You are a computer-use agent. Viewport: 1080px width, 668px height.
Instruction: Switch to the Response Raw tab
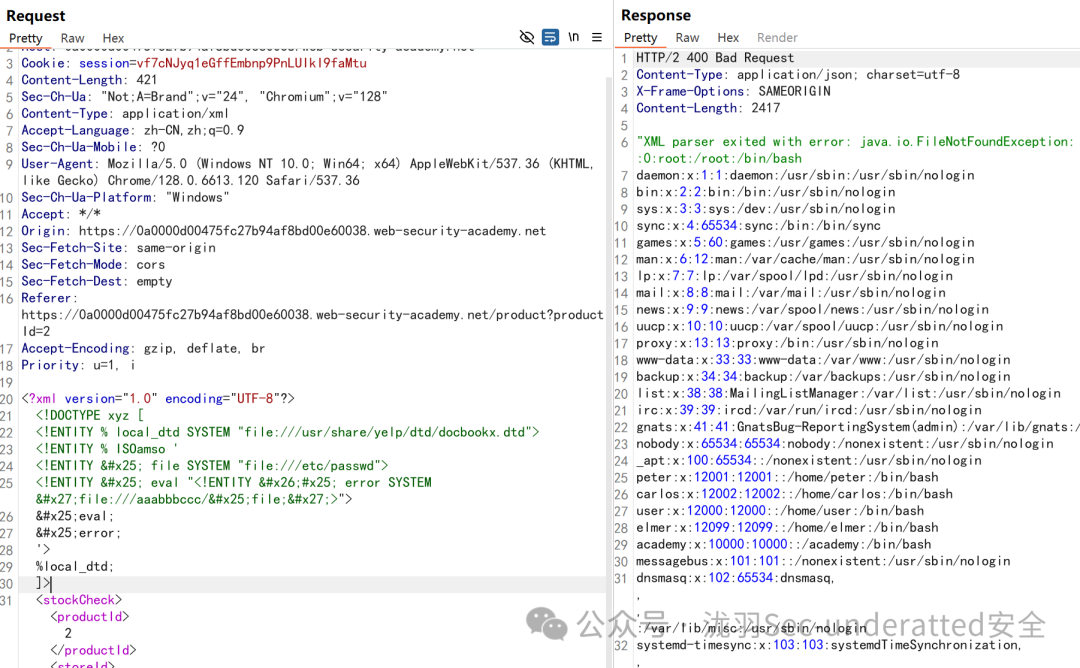tap(687, 38)
